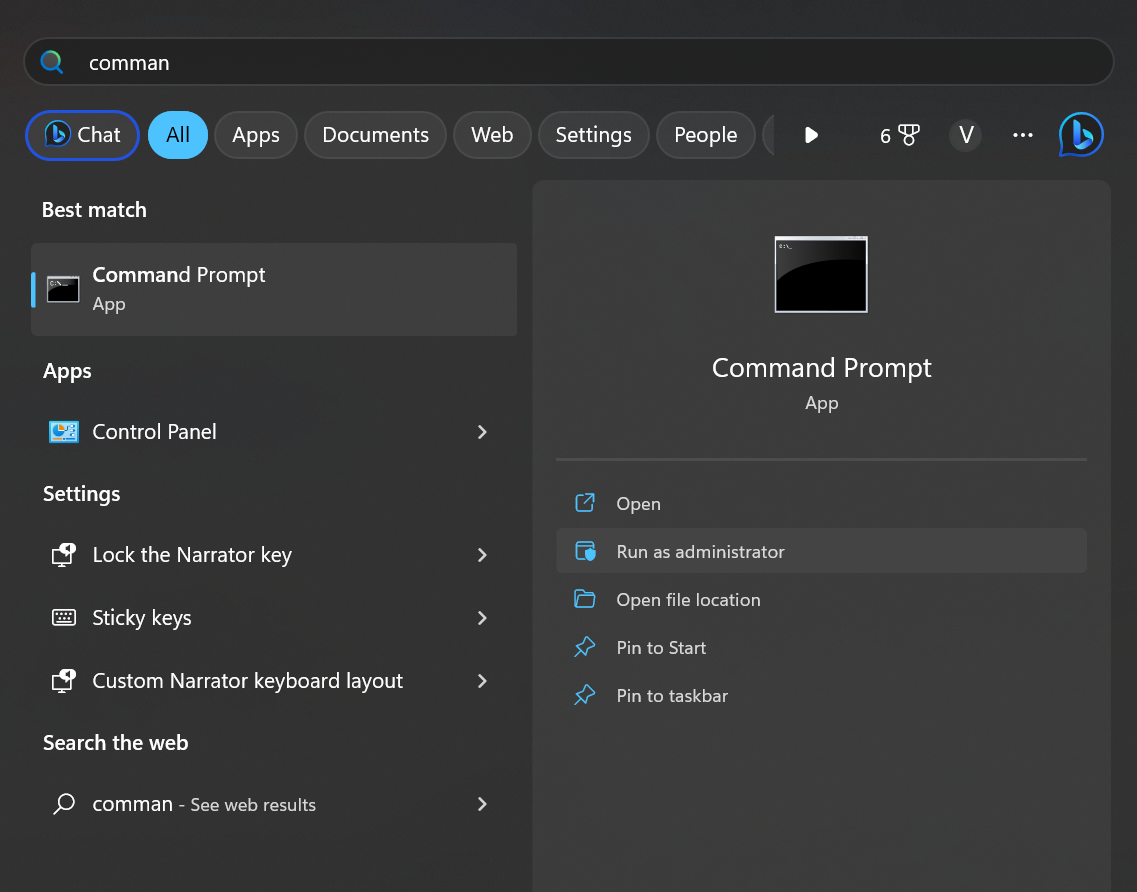Pin Command Prompt to taskbar
Viewport: 1137px width, 892px height.
point(672,696)
